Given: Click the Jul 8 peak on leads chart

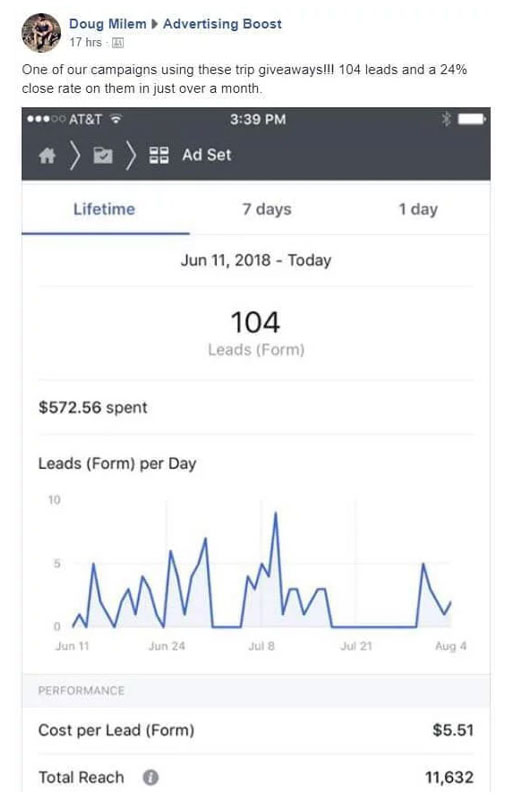Looking at the screenshot, I should tap(276, 513).
